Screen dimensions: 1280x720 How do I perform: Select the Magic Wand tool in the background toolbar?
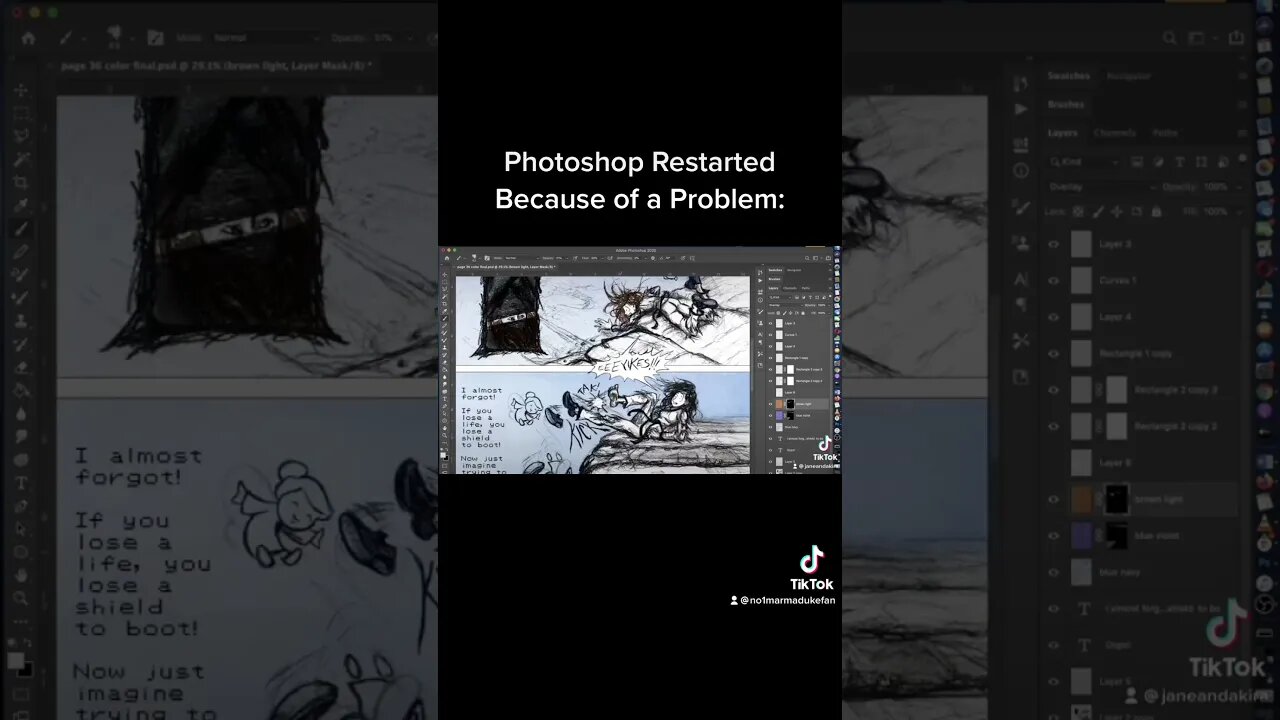pyautogui.click(x=21, y=159)
